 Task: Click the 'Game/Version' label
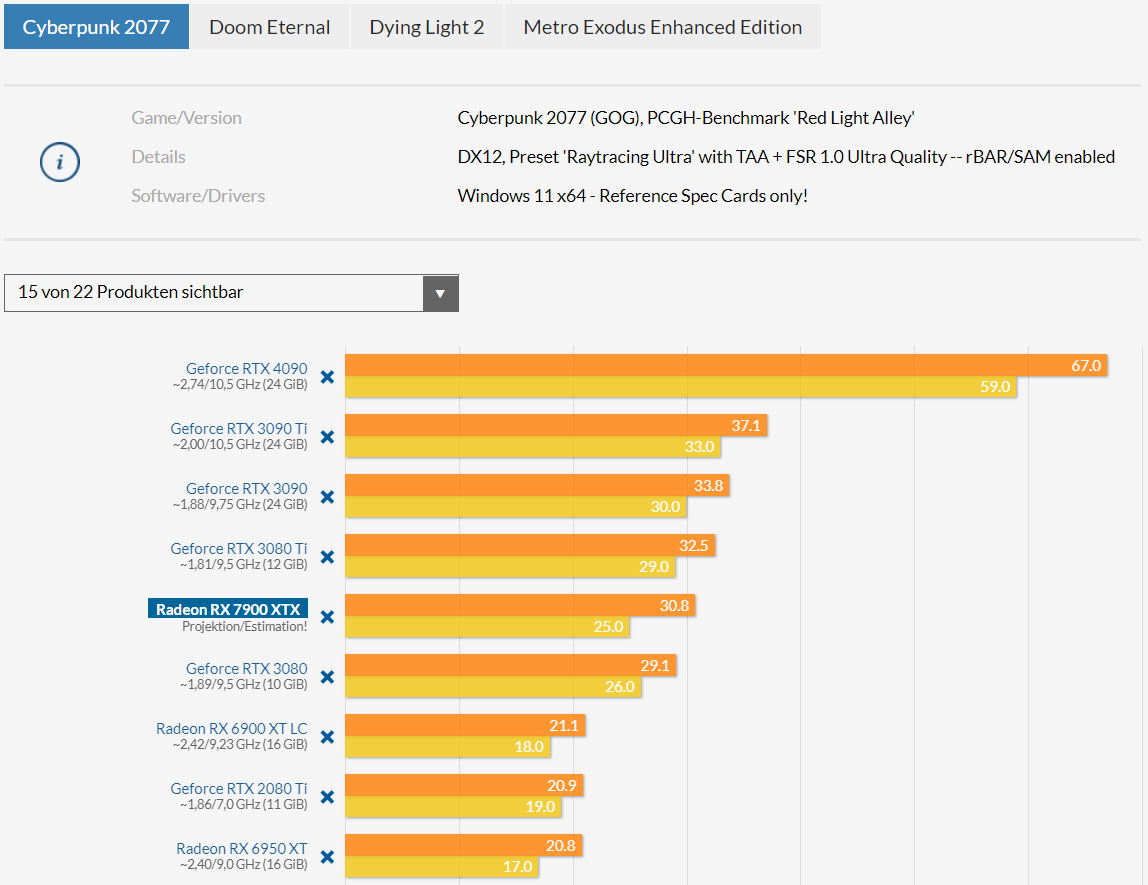click(x=187, y=118)
